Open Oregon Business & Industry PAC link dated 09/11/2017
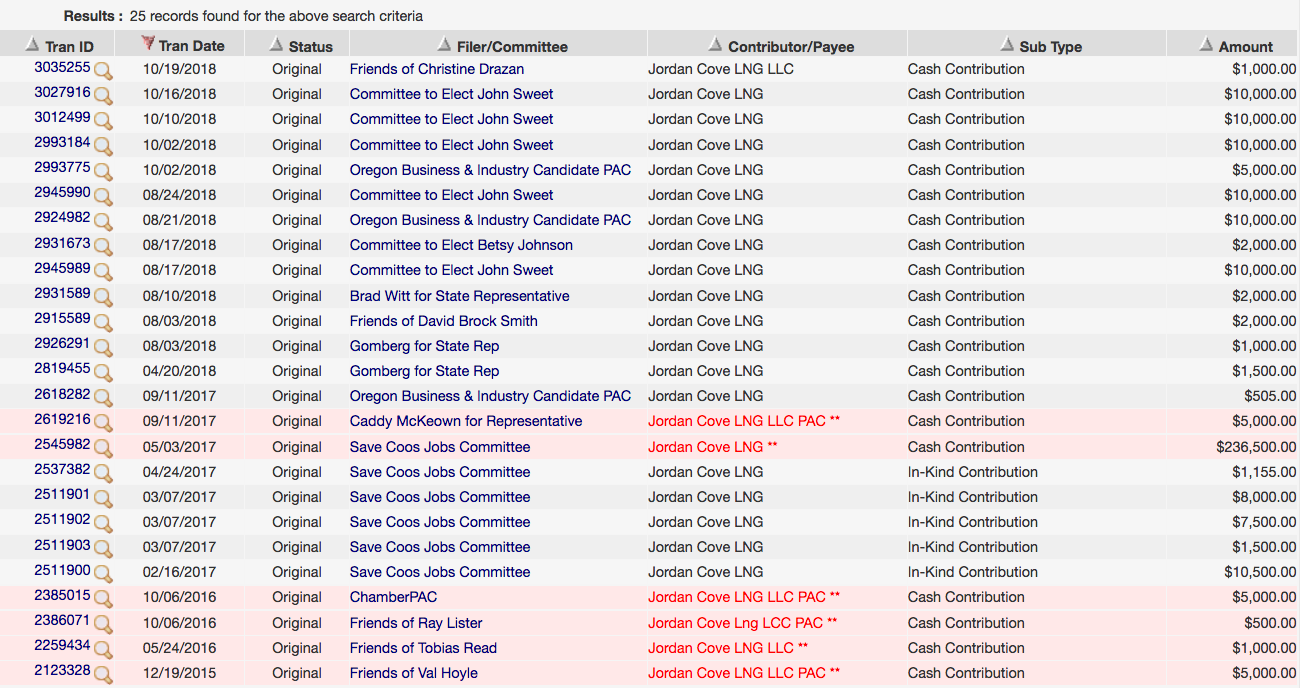The image size is (1300, 688). click(491, 396)
